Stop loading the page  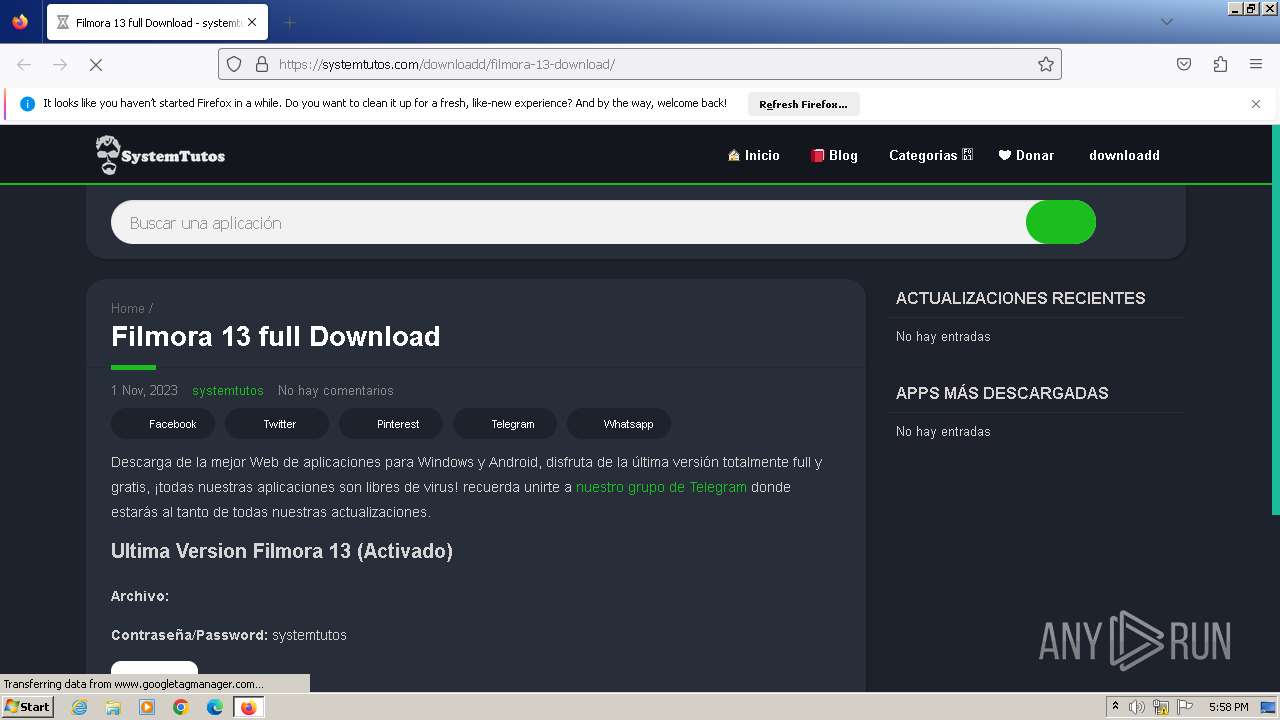click(x=96, y=64)
